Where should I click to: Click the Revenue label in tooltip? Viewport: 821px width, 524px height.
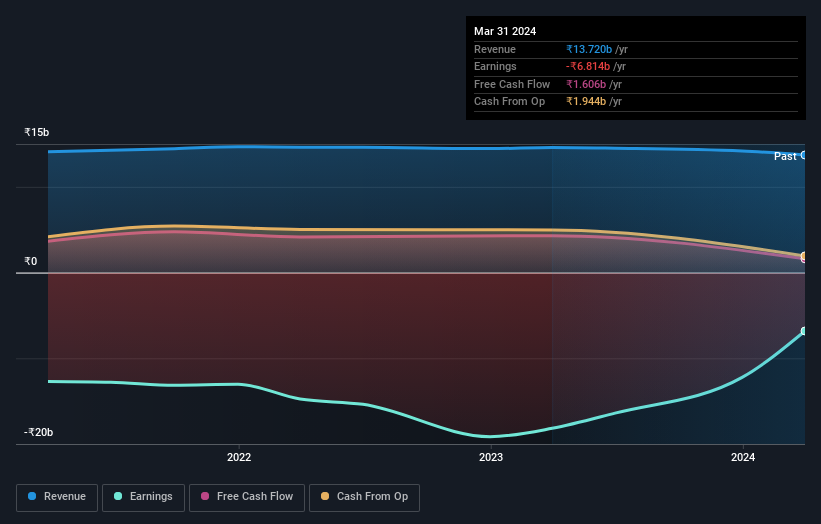(495, 49)
